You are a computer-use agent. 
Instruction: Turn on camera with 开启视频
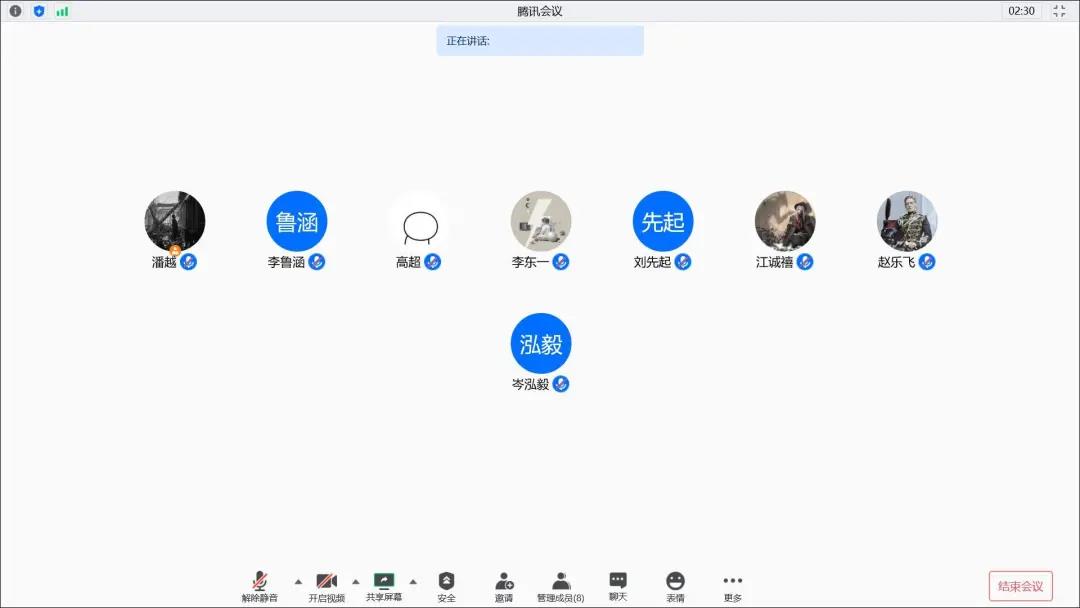tap(326, 585)
